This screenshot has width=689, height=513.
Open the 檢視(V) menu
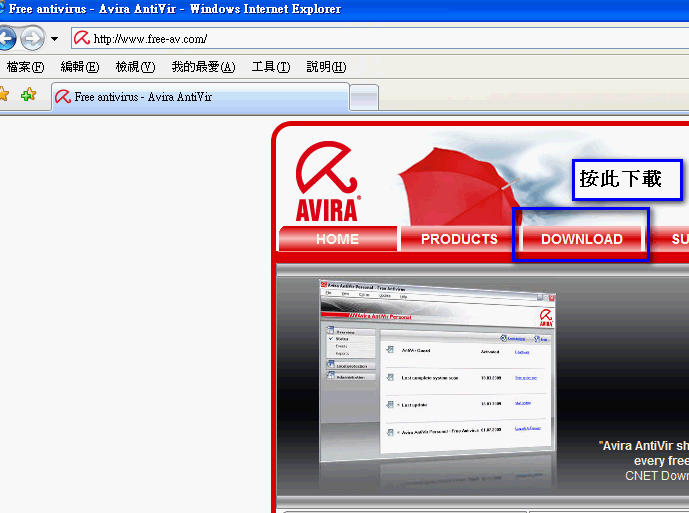(135, 67)
